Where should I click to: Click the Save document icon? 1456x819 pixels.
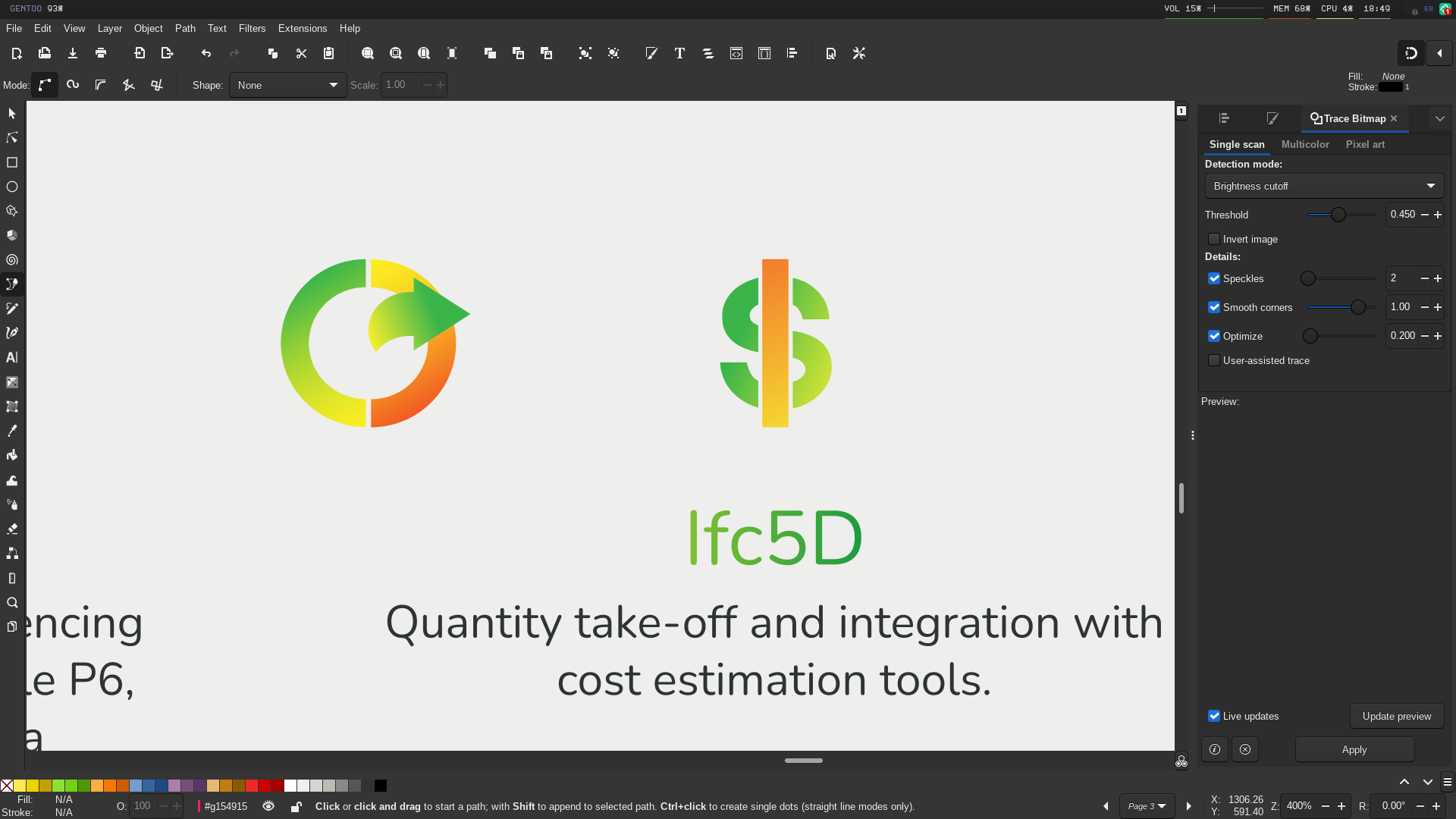coord(73,53)
